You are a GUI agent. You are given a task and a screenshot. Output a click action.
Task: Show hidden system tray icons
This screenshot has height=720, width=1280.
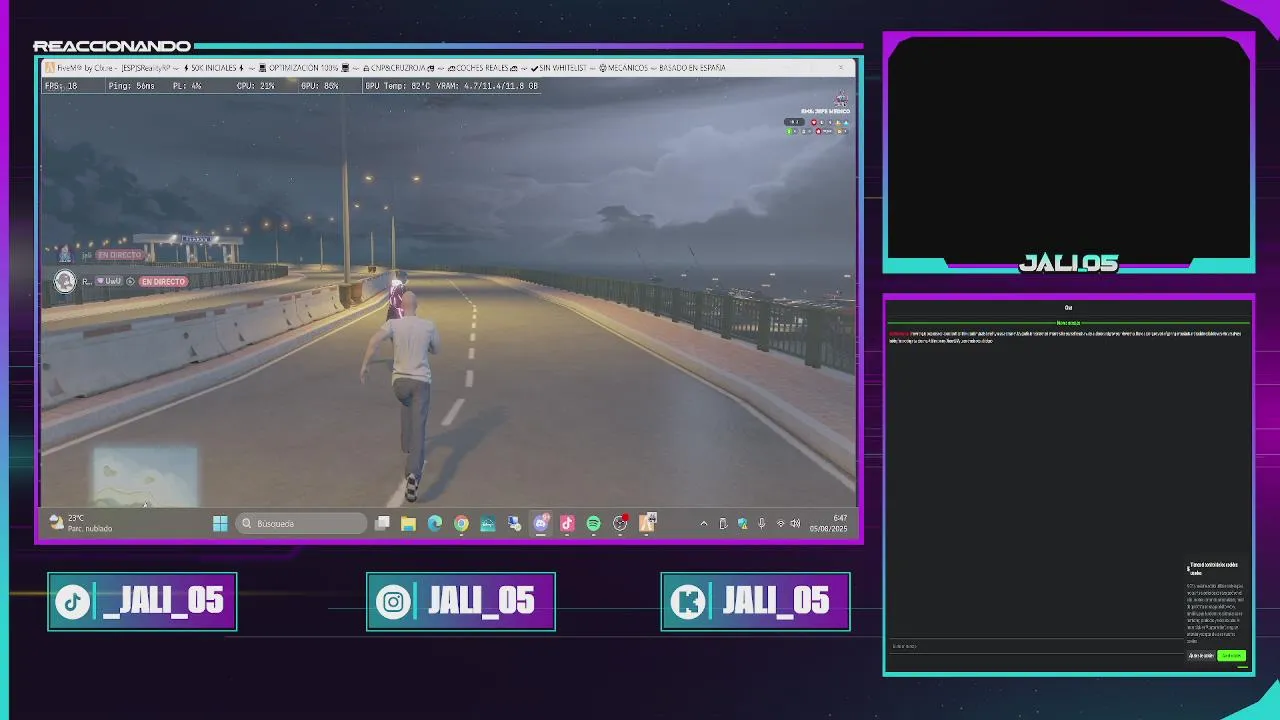coord(704,523)
